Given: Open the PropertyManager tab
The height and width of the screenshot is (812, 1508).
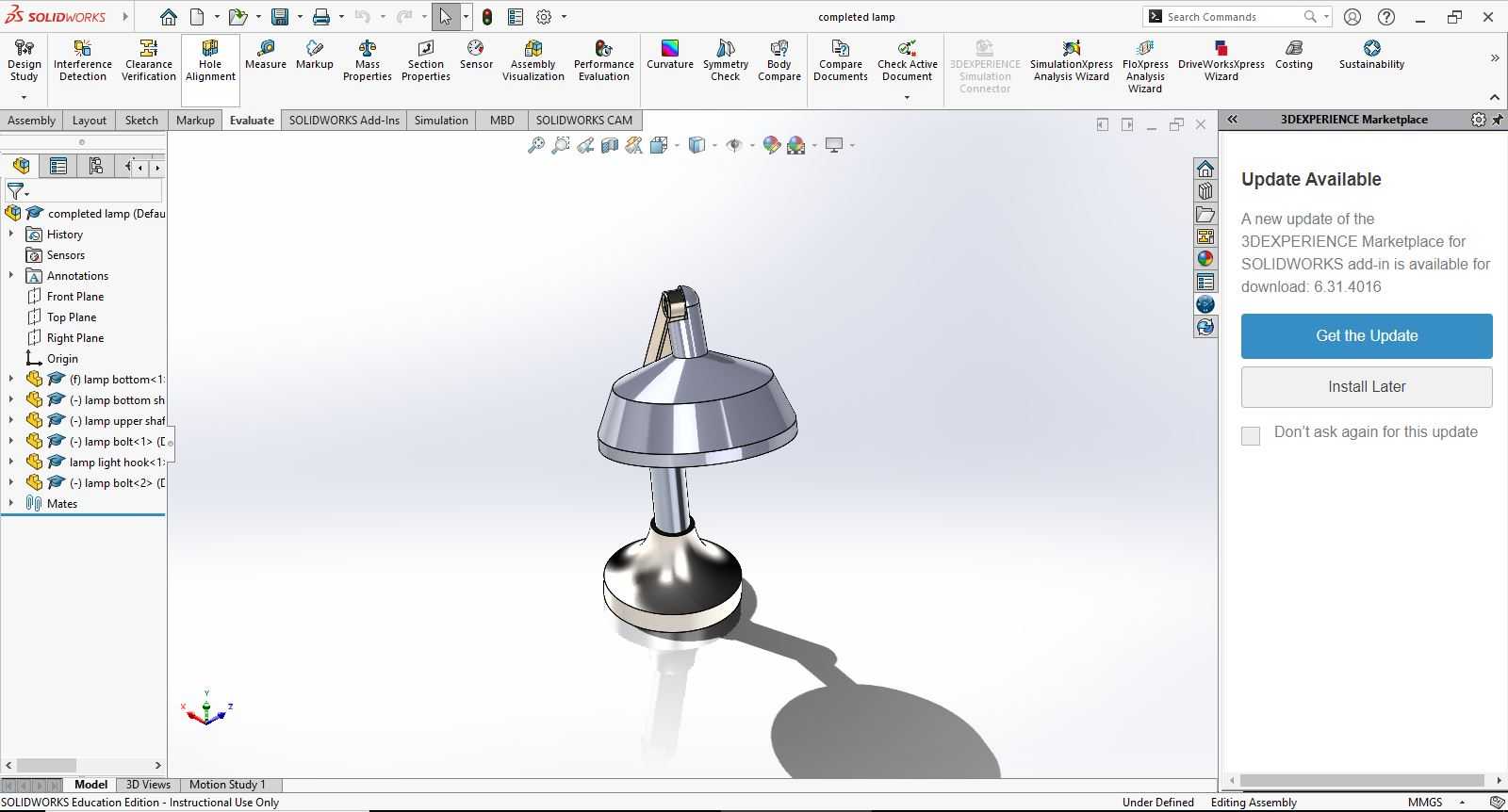Looking at the screenshot, I should coord(58,166).
